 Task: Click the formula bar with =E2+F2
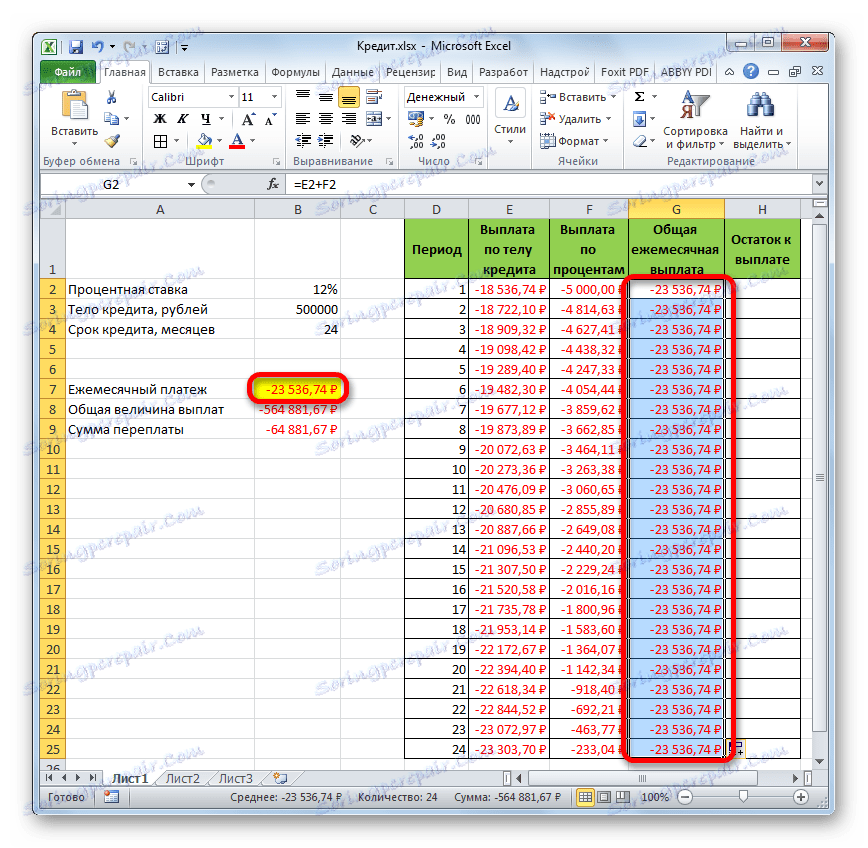(x=548, y=184)
